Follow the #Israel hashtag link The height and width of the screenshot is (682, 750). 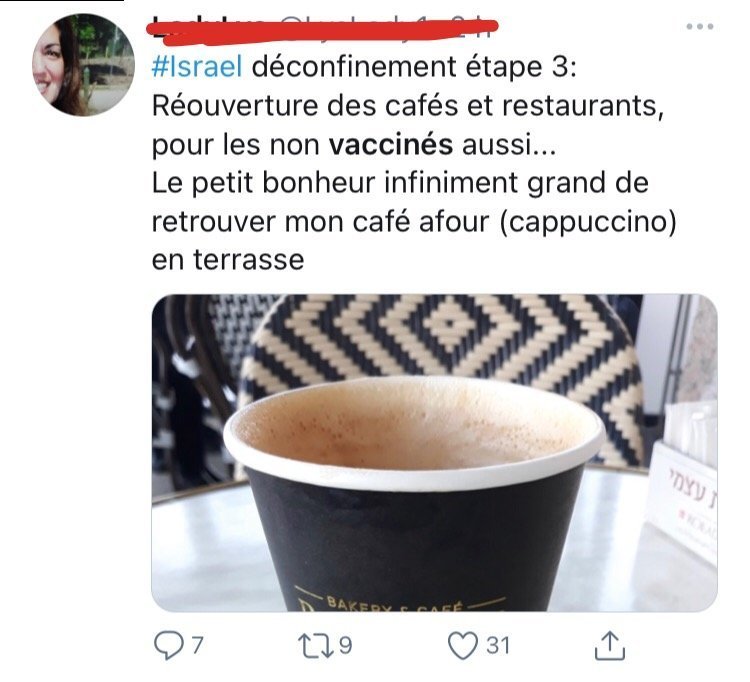click(197, 66)
